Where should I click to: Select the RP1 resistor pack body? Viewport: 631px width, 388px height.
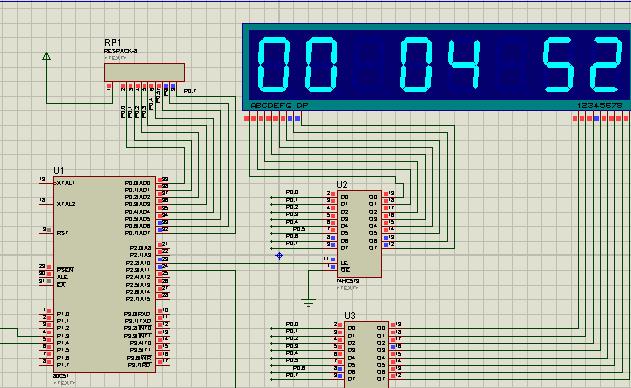(144, 72)
